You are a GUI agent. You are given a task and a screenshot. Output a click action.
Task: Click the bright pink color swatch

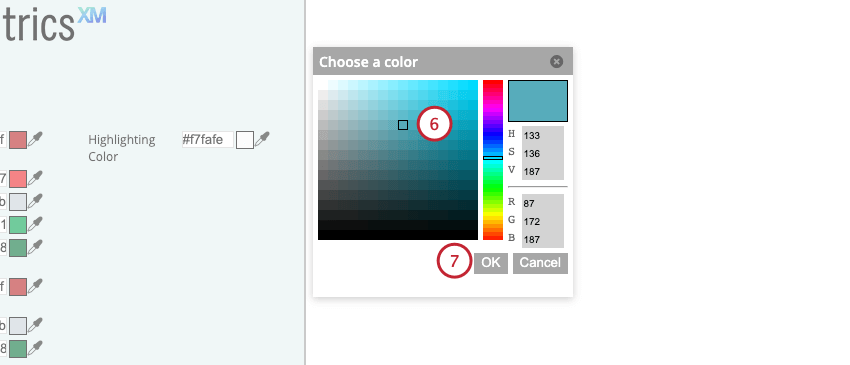coord(18,178)
